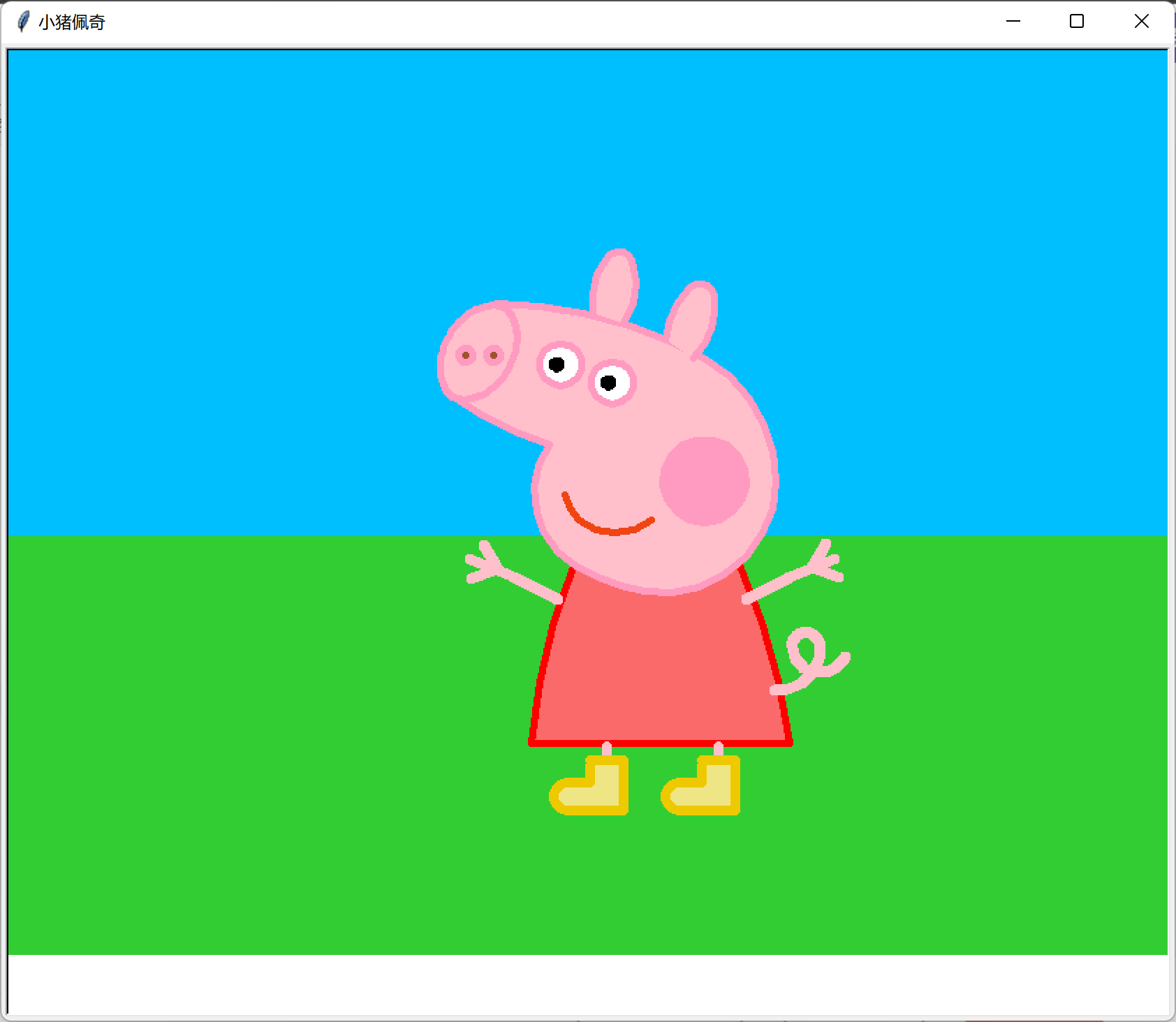Screen dimensions: 1176x1022
Task: Click the 小猪佩奇 title text
Action: click(x=71, y=22)
